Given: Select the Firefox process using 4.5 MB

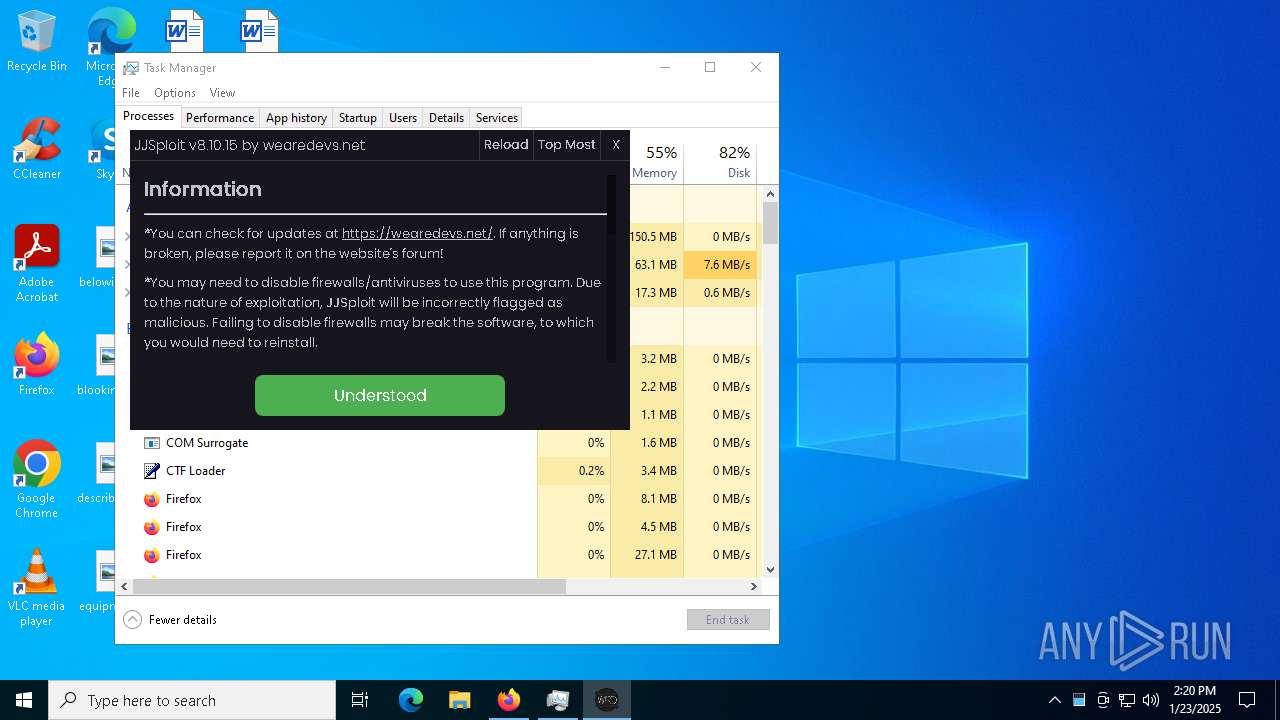Looking at the screenshot, I should 439,527.
